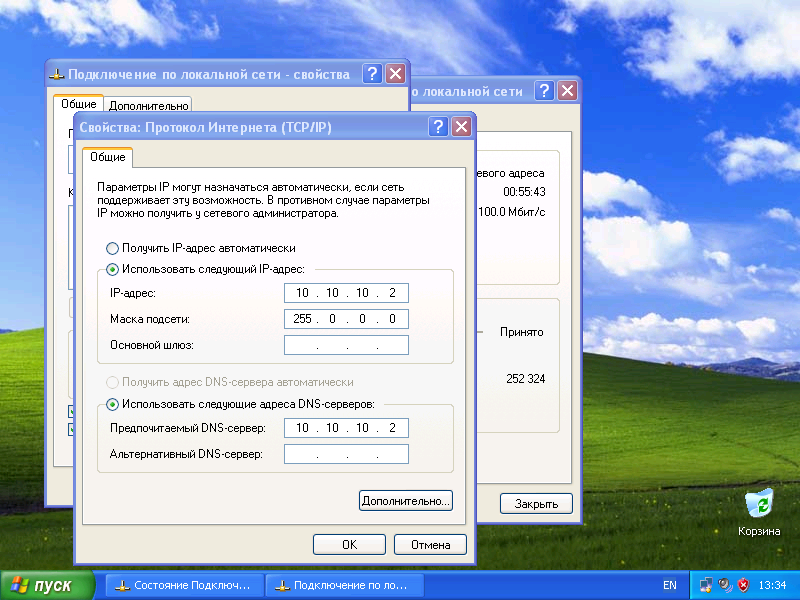Cancel TCP/IP dialog with Отмена

[431, 544]
